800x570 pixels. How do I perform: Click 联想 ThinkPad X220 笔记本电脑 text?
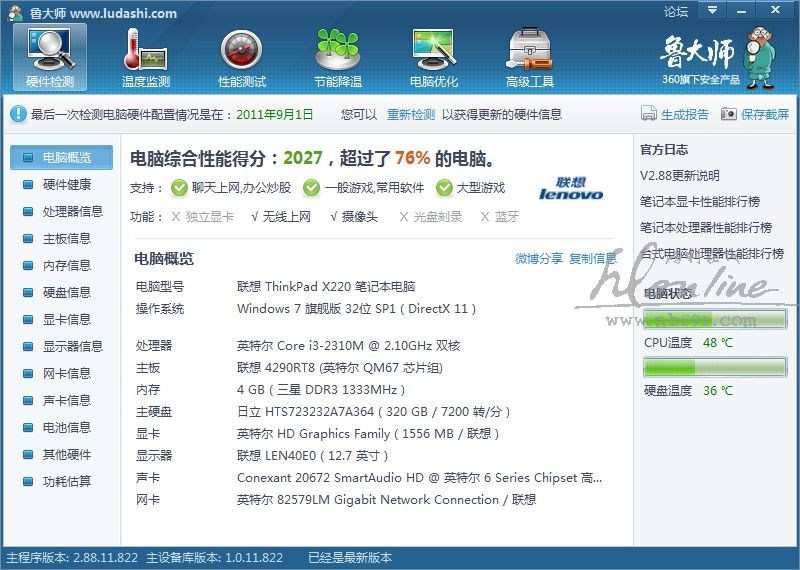coord(326,286)
